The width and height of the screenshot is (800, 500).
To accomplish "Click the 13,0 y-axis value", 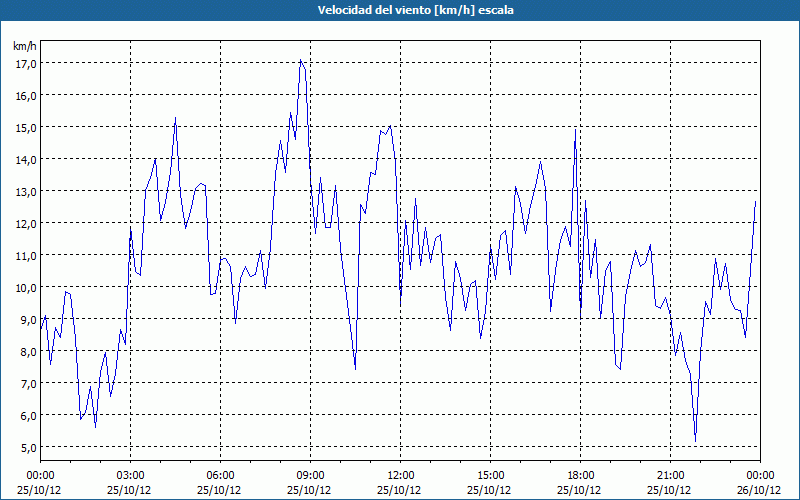I will click(x=26, y=191).
